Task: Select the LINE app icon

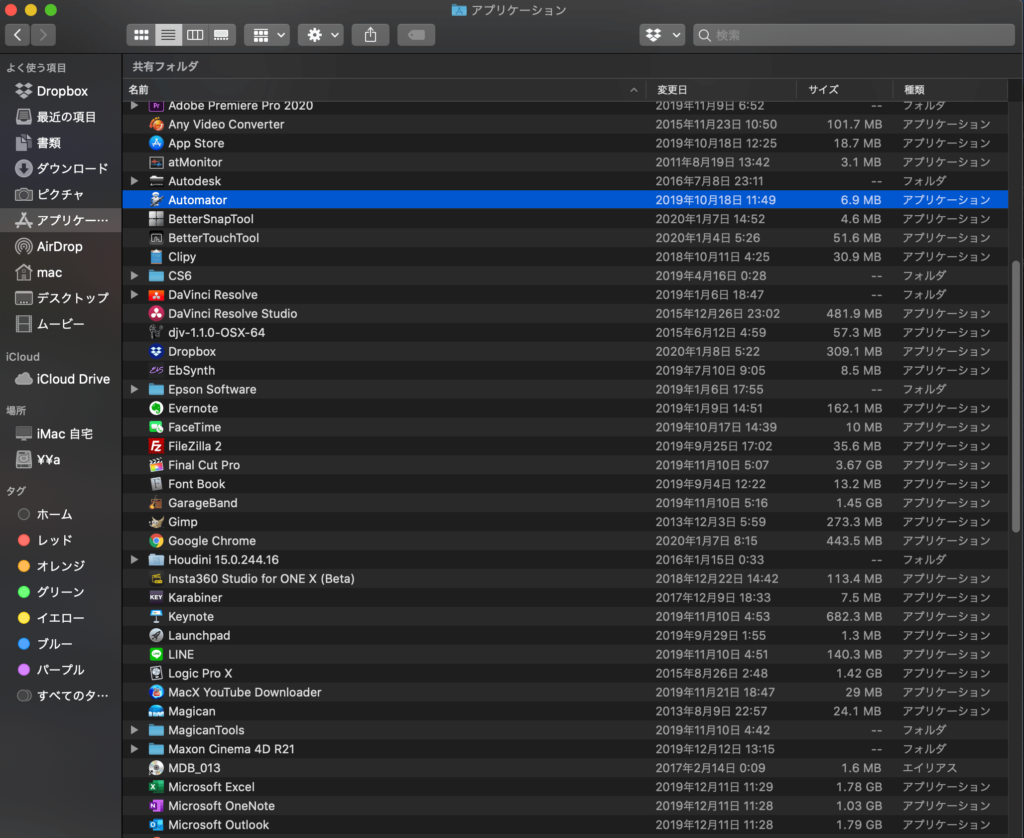Action: coord(156,654)
